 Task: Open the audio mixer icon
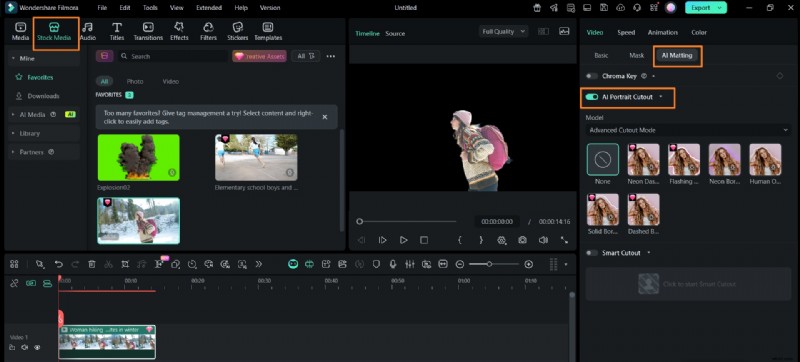[410, 264]
